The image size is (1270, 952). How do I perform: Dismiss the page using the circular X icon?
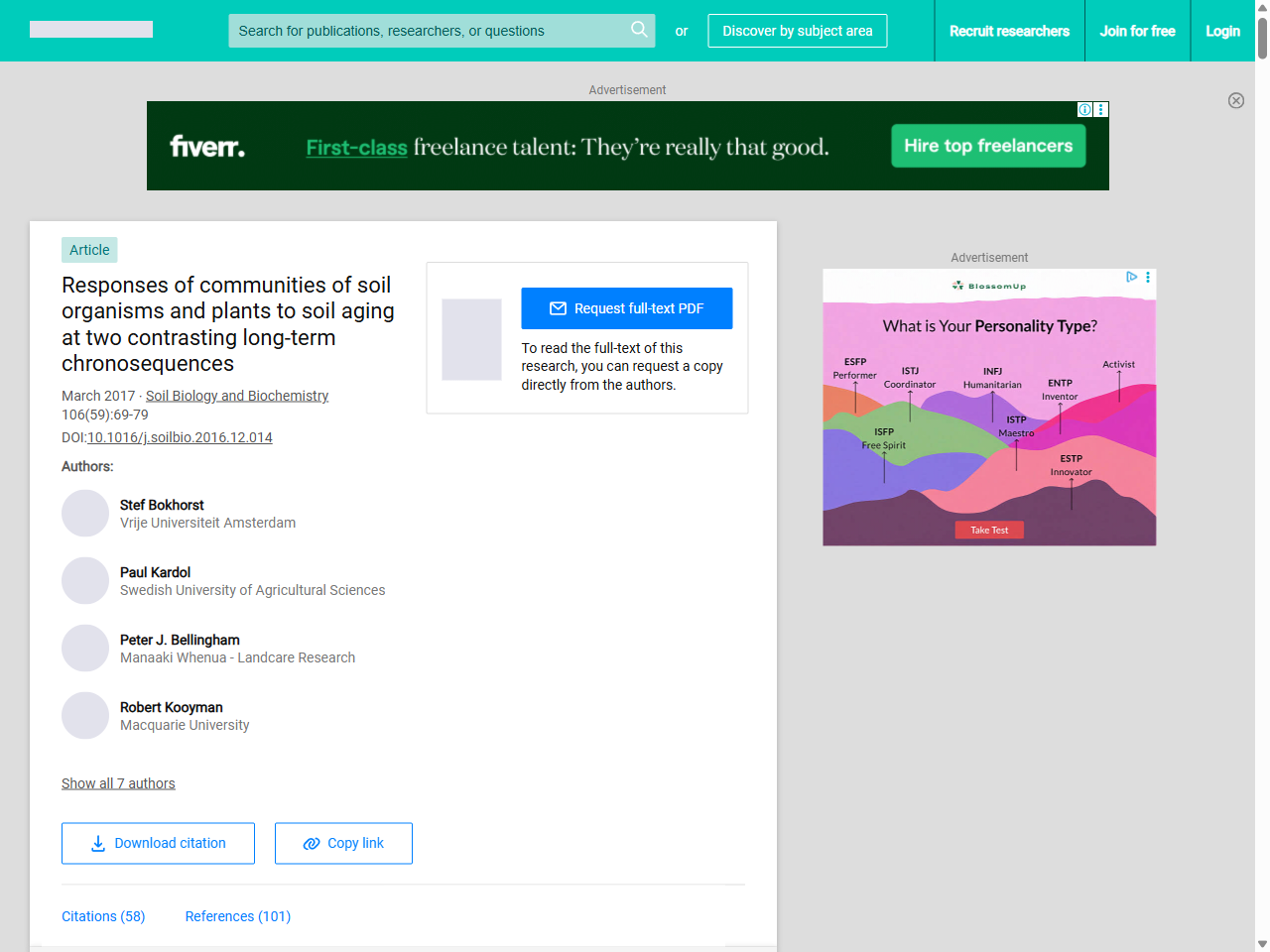1236,100
